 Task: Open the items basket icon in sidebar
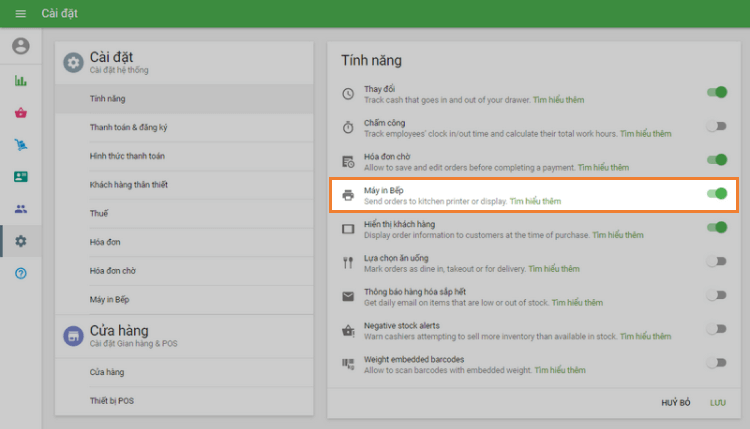point(21,113)
